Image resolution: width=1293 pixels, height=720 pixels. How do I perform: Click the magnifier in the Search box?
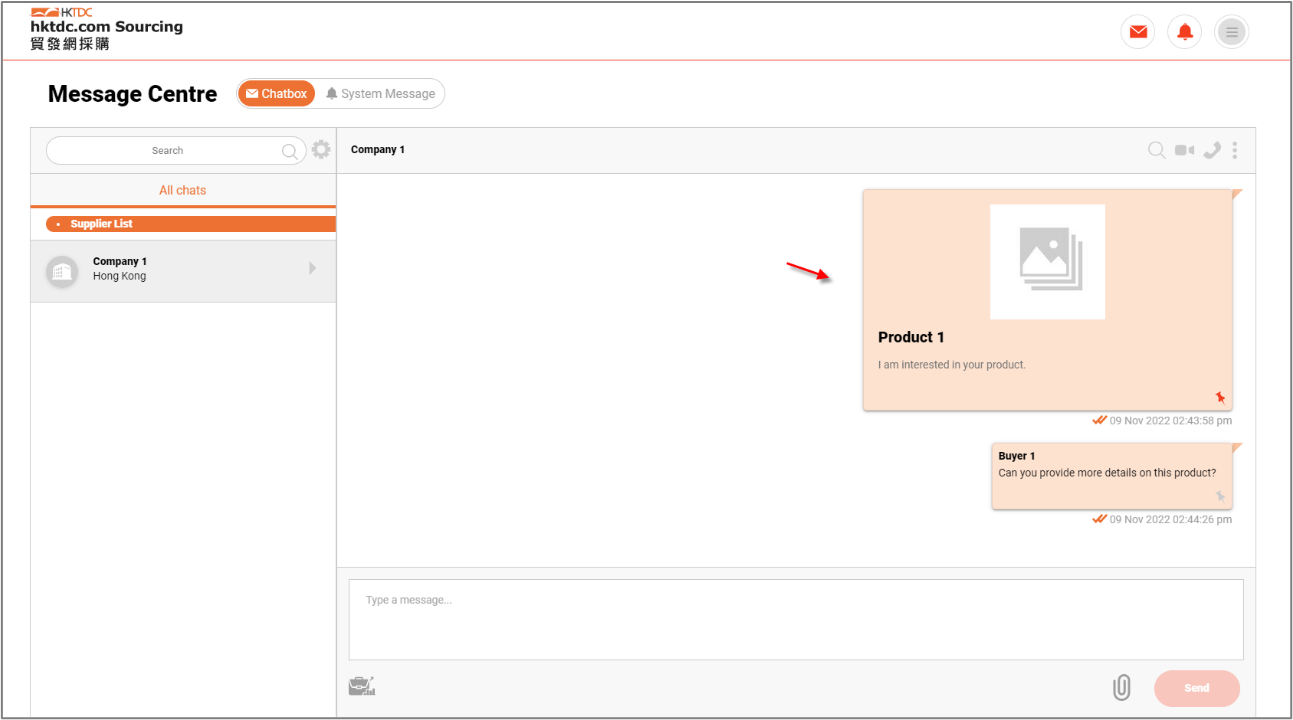(290, 151)
